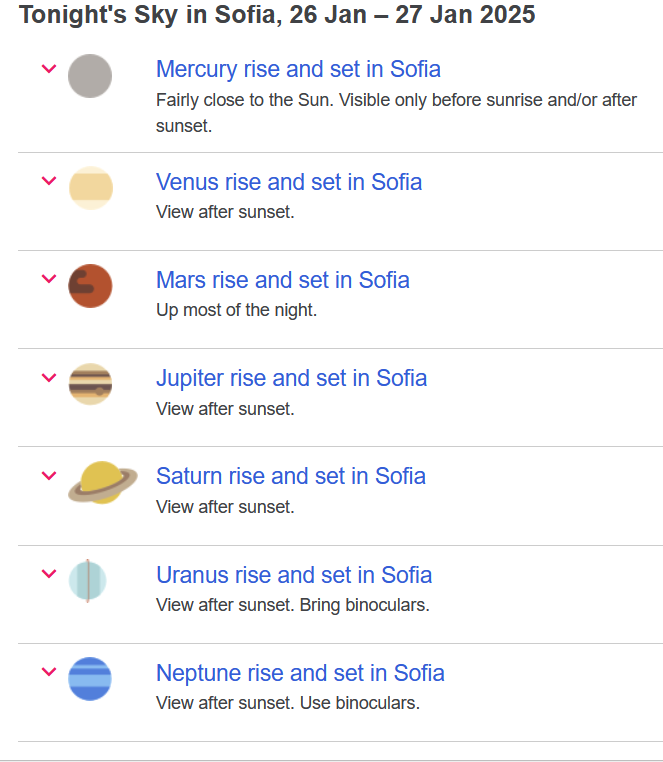Expand the Neptune row chevron
Screen dimensions: 663x762
click(48, 671)
